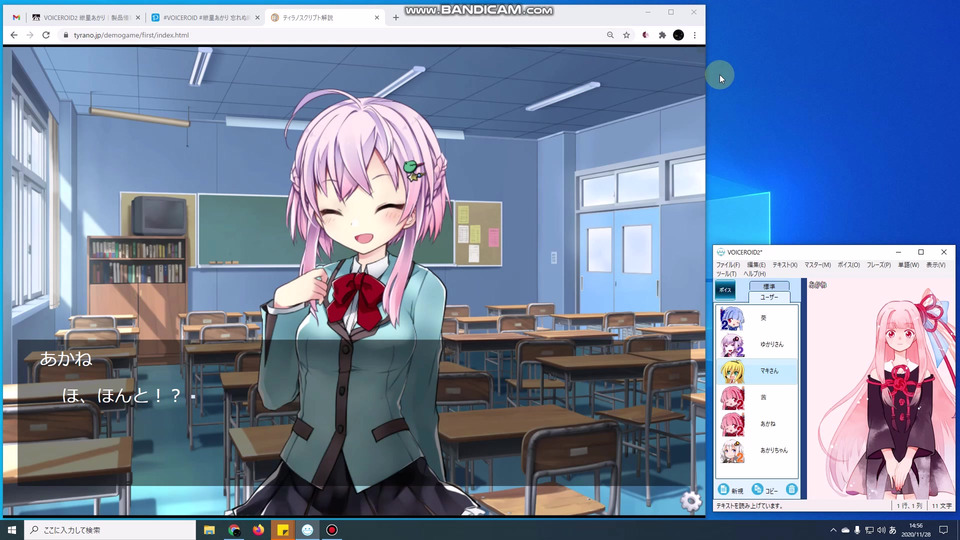Go forward in Chrome browser
The image size is (960, 540).
29,35
